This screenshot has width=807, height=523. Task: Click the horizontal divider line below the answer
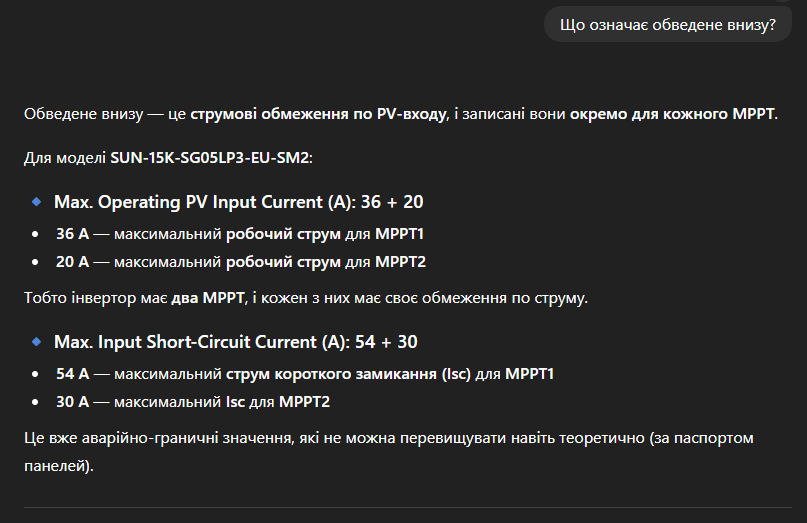coord(403,508)
